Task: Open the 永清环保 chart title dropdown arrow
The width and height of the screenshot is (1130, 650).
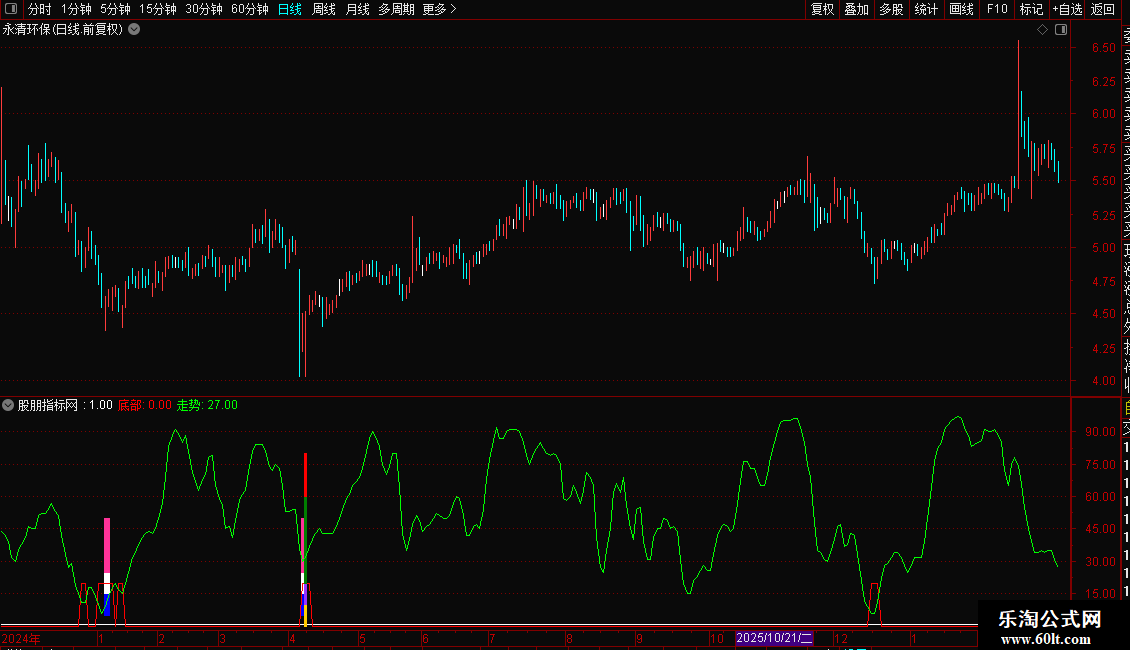Action: click(134, 30)
